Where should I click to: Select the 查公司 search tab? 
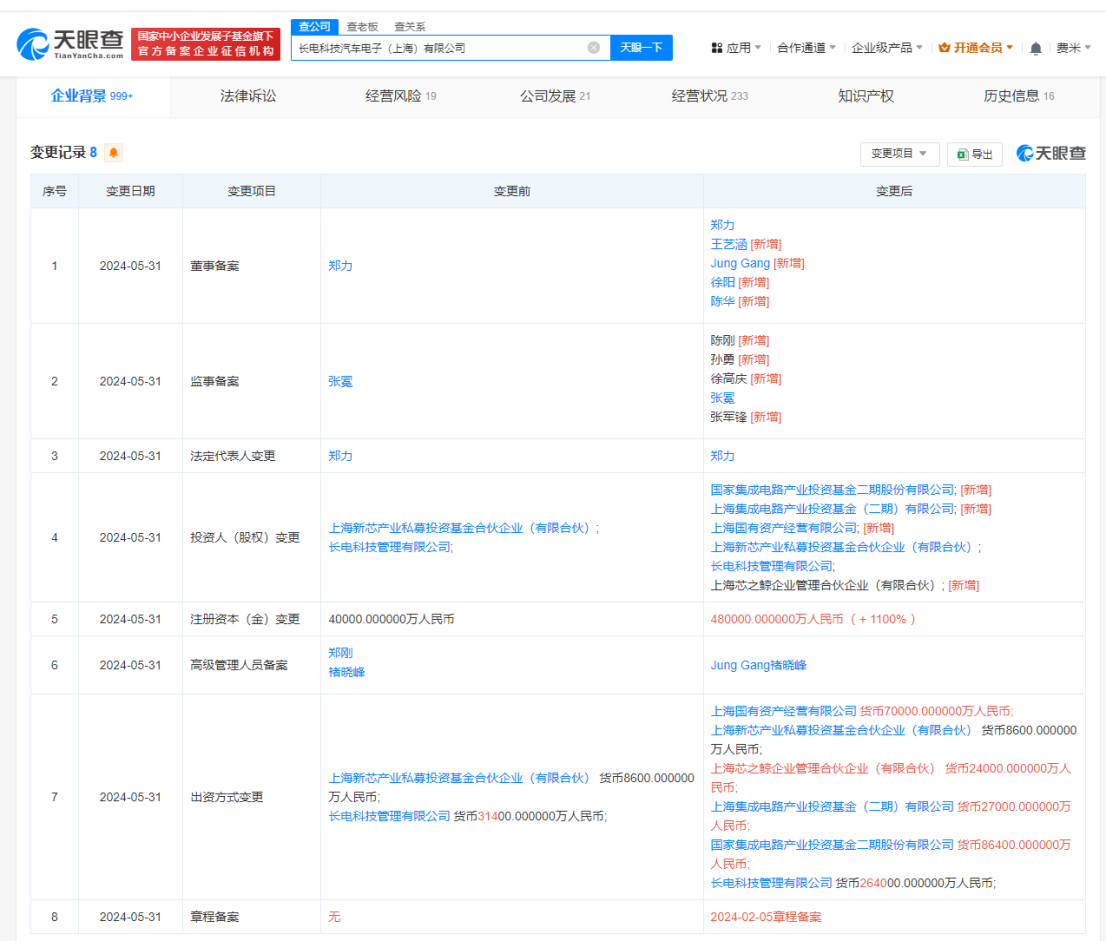(x=315, y=27)
